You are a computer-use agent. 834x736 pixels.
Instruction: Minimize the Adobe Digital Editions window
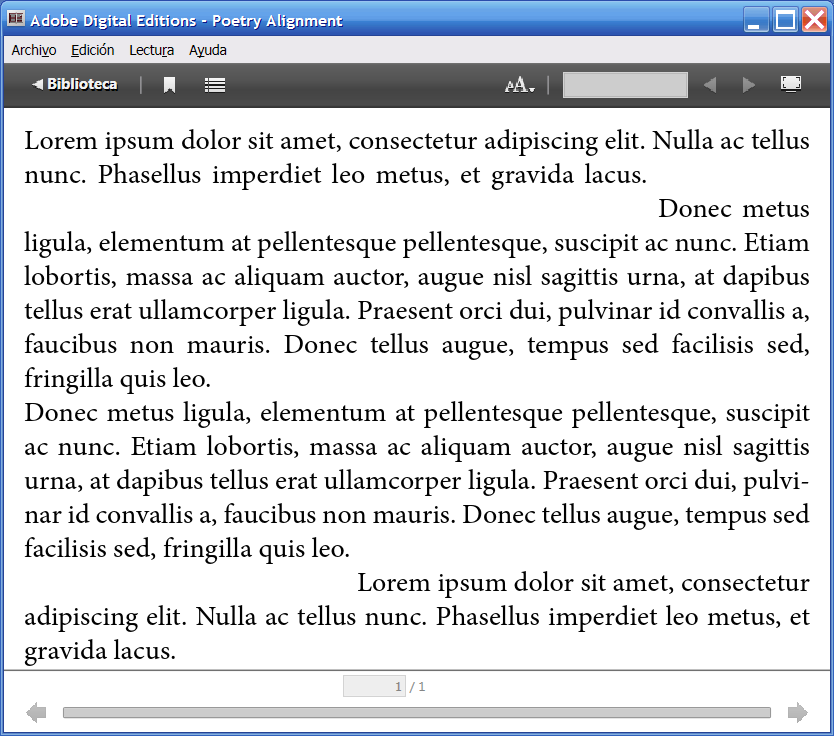coord(755,20)
